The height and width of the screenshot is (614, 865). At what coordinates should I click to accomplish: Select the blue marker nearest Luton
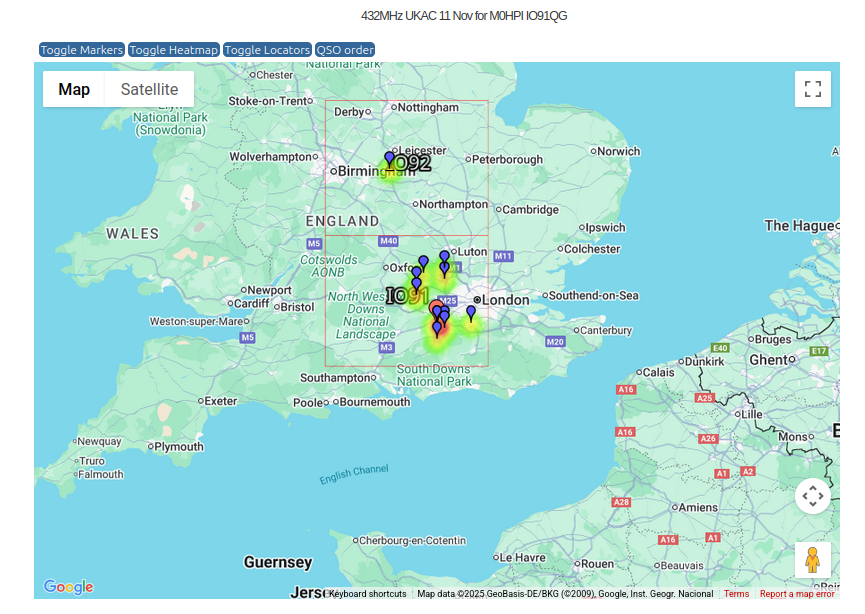[445, 257]
